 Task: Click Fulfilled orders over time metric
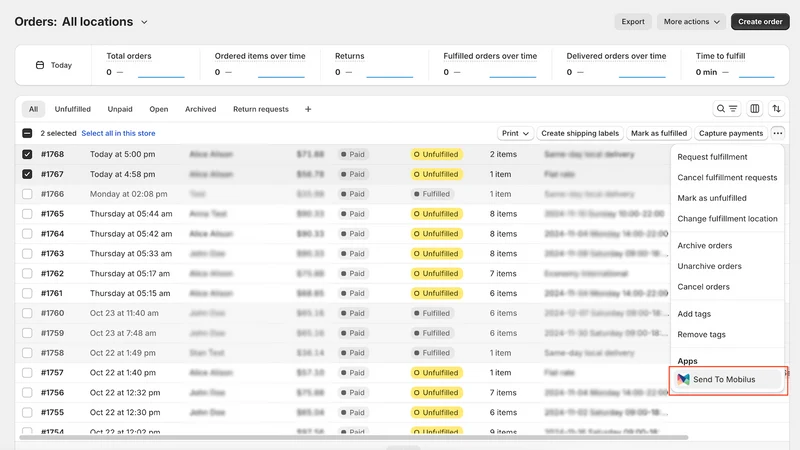click(490, 64)
